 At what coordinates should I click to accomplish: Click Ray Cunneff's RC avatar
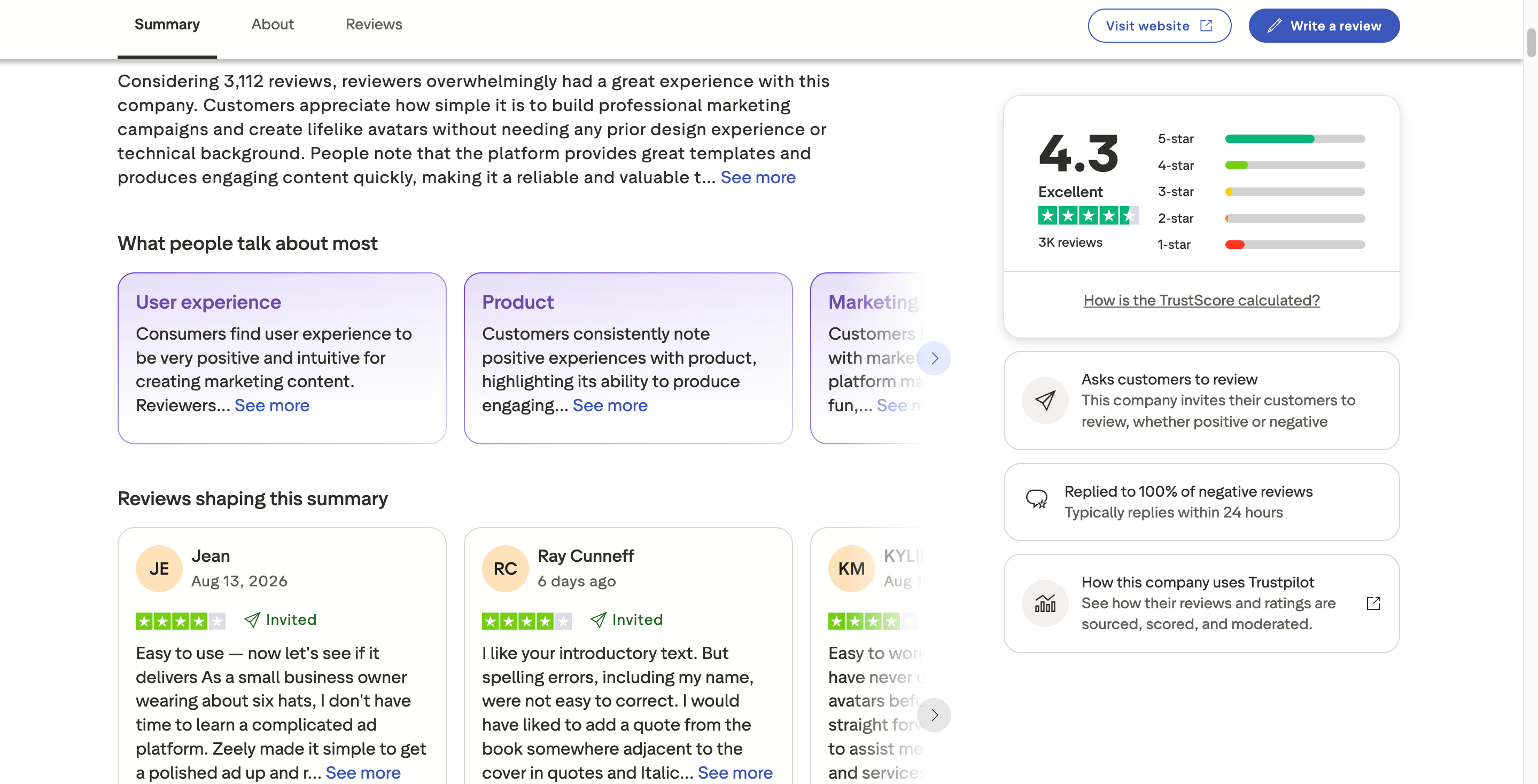tap(505, 569)
